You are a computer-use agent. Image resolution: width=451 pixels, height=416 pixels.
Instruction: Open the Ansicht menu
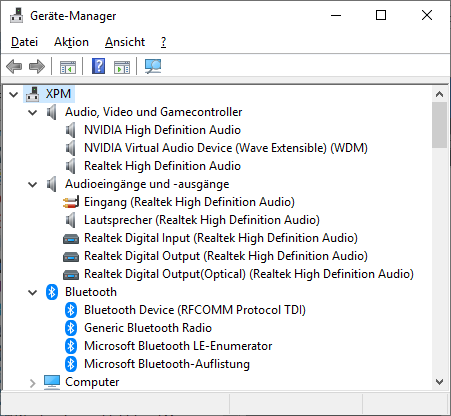[125, 42]
